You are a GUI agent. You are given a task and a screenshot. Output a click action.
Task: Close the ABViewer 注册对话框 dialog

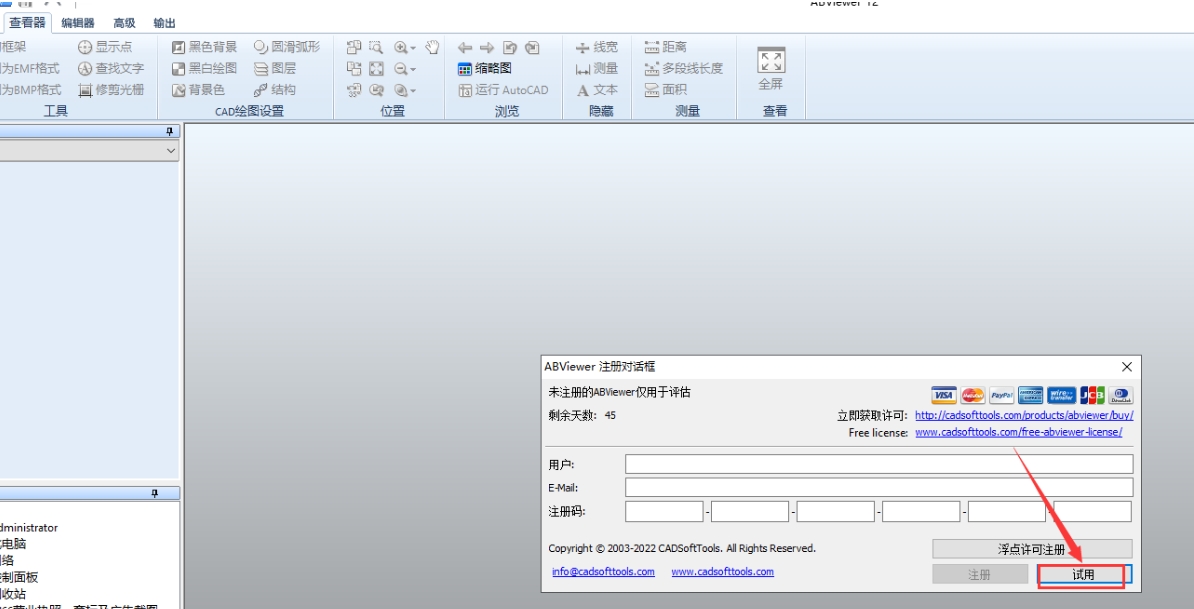coord(1127,367)
